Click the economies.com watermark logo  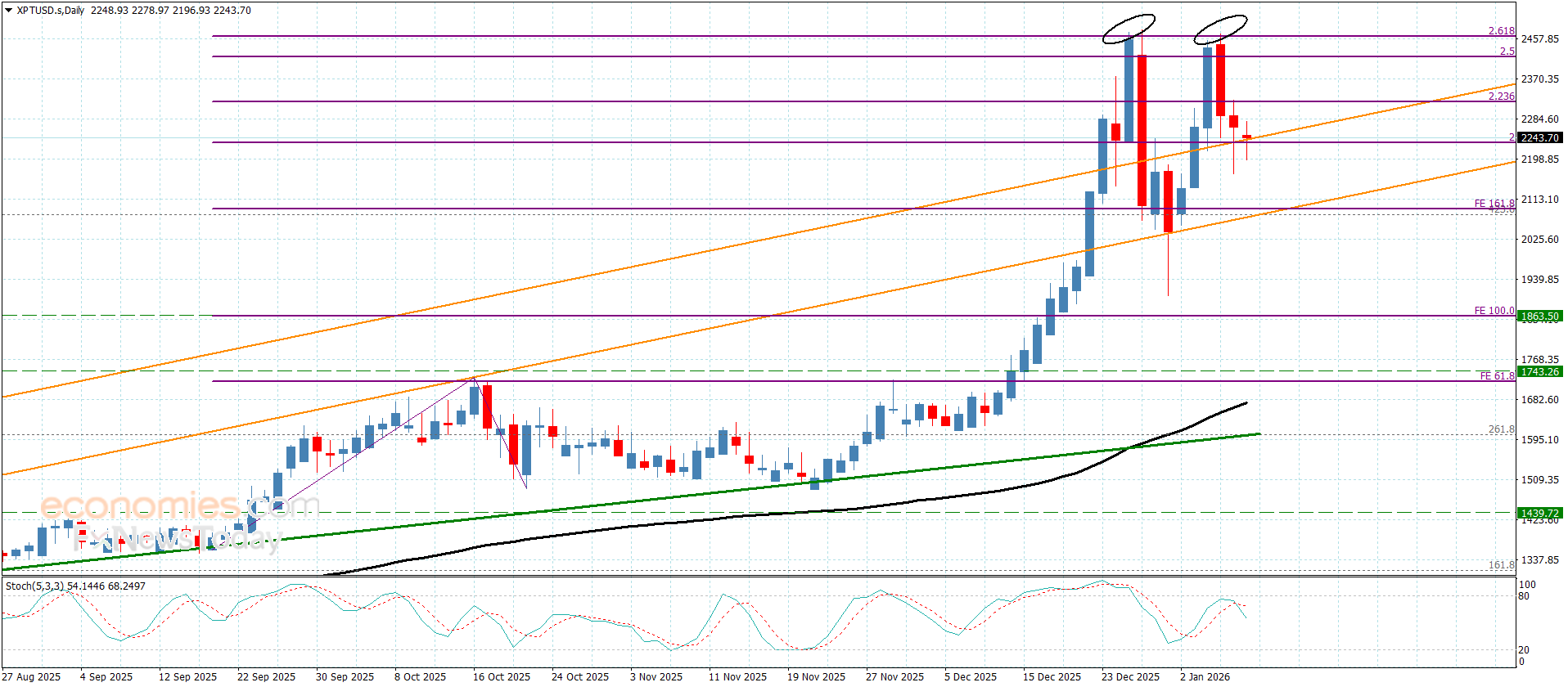178,506
